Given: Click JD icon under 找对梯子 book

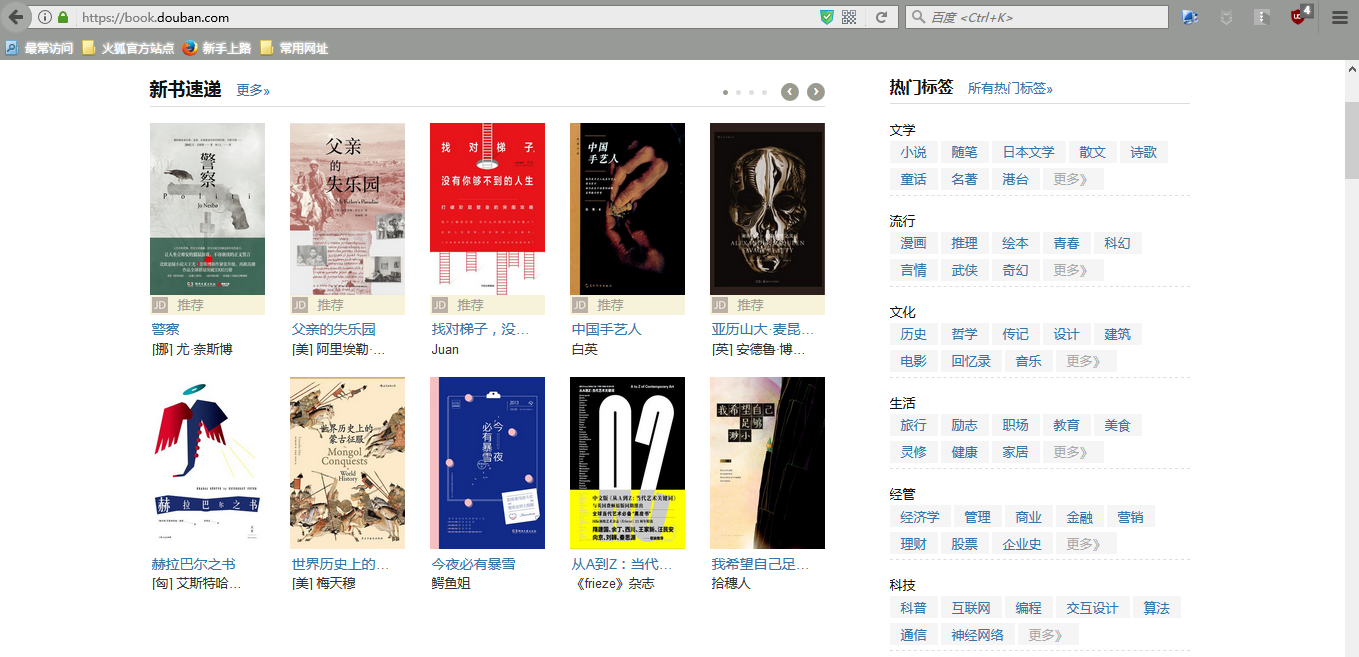Looking at the screenshot, I should click(x=440, y=305).
